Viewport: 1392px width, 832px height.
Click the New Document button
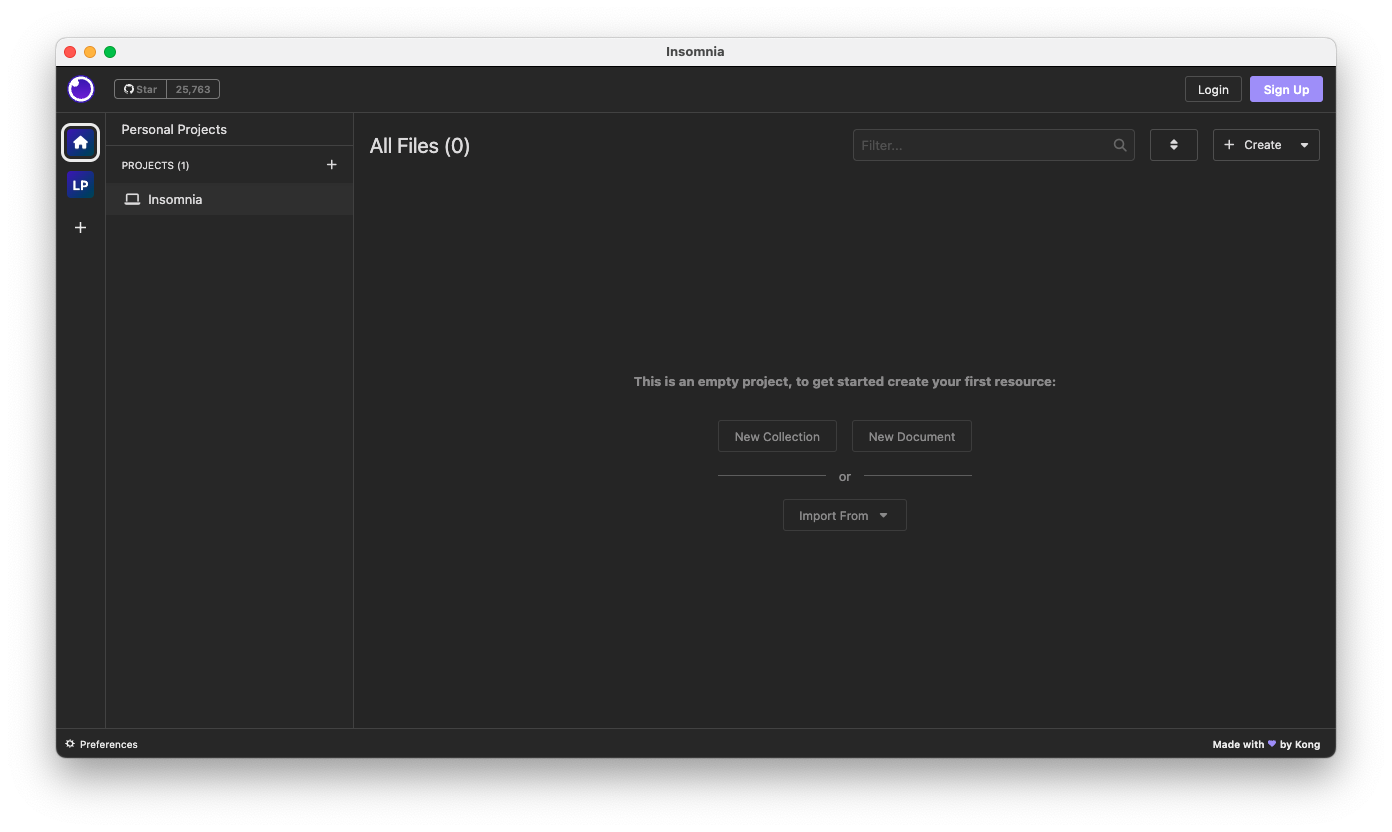tap(912, 436)
